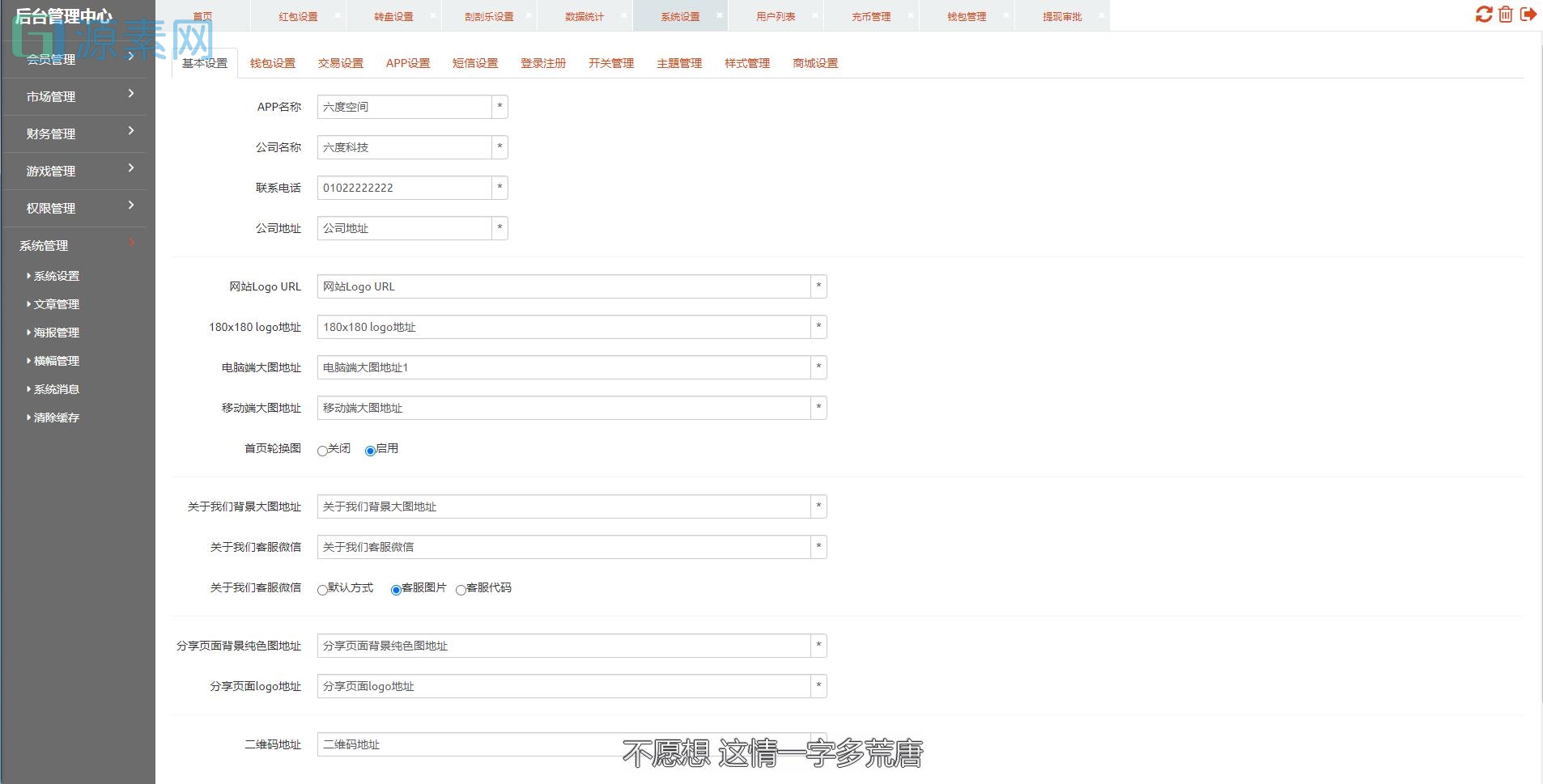Select 海报管理 in the sidebar
Viewport: 1543px width, 784px height.
click(56, 332)
